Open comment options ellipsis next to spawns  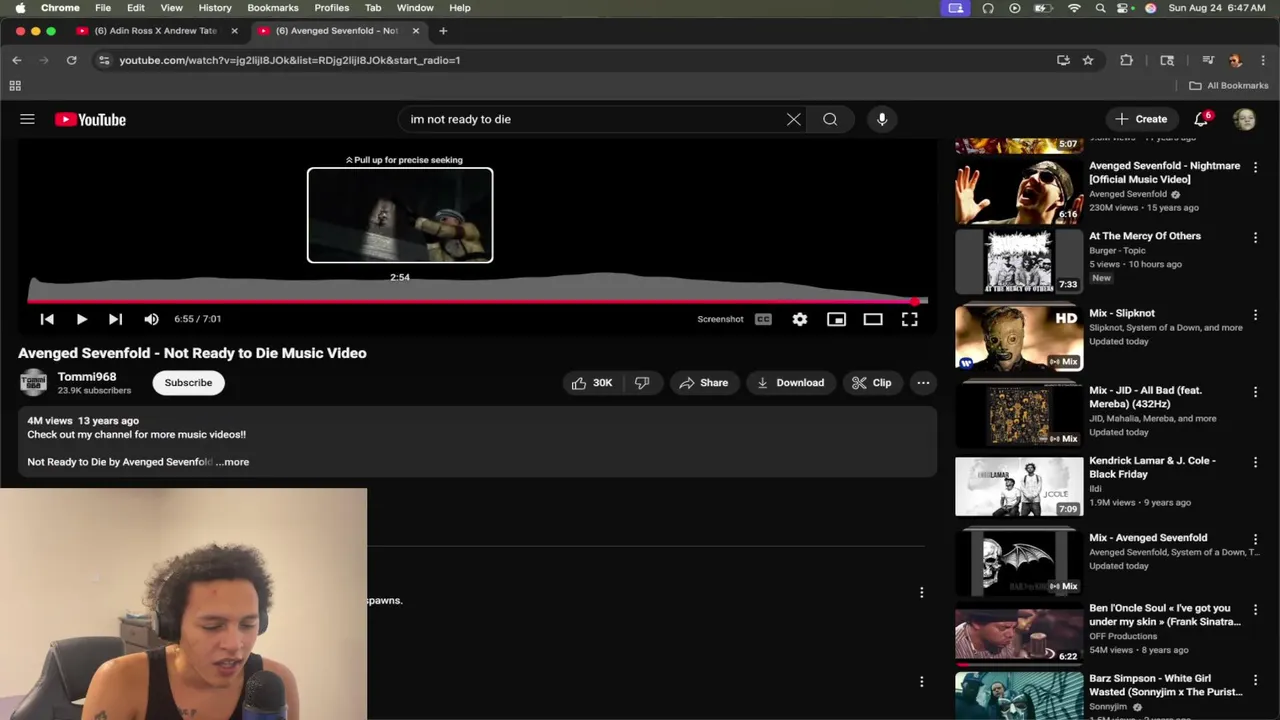(x=921, y=593)
